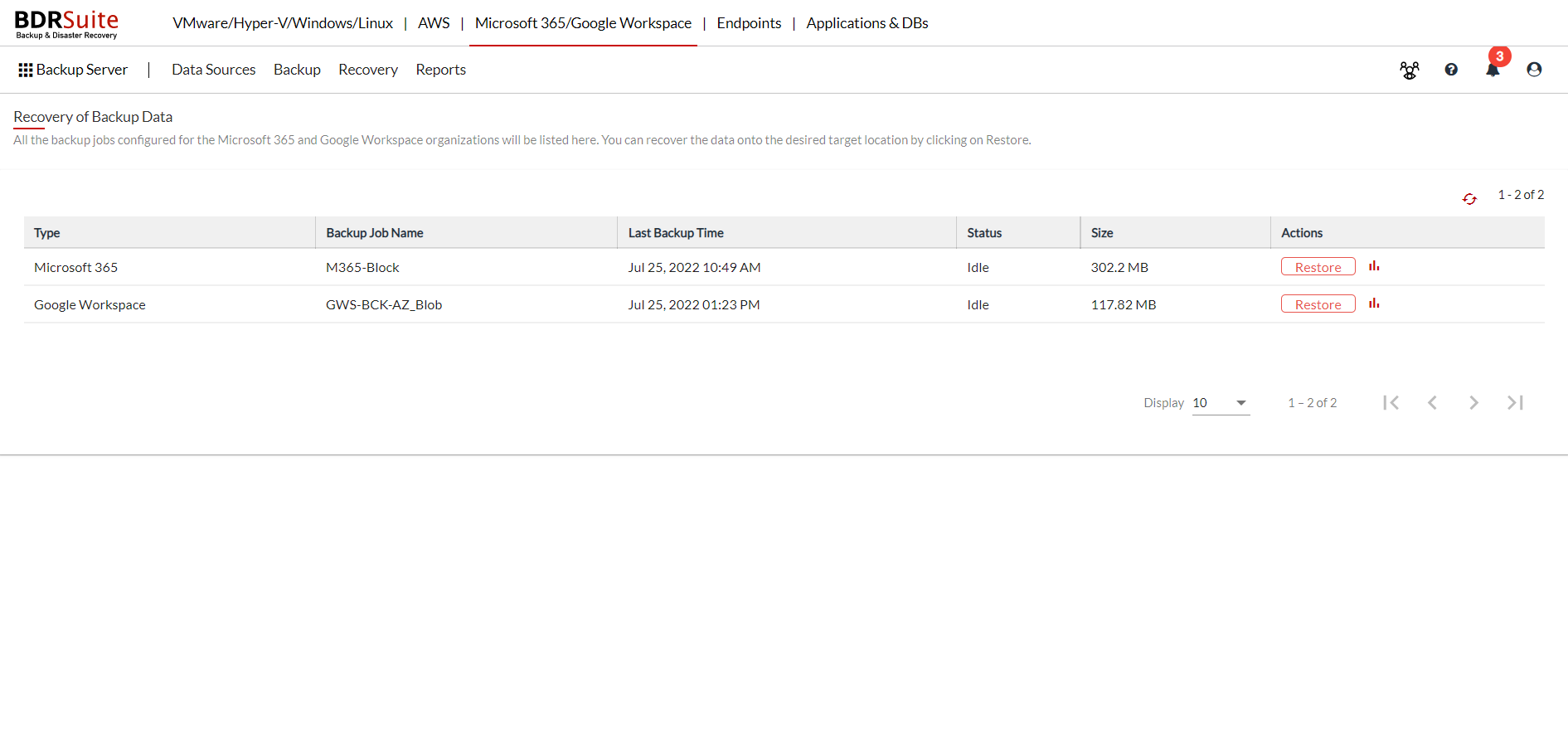Restore the GWS-BCK-AZ_Blob backup job

pos(1318,304)
